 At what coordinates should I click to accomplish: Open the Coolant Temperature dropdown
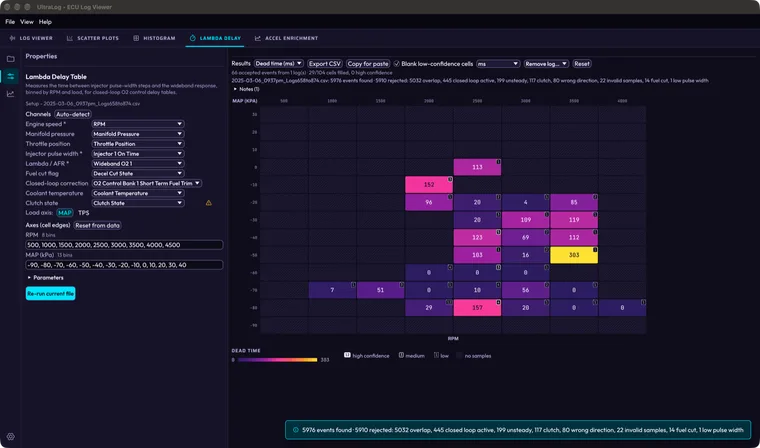coord(138,193)
